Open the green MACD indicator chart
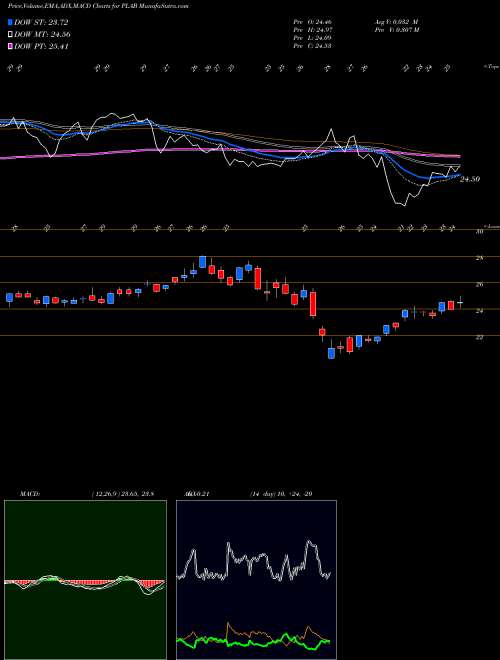 (85, 580)
